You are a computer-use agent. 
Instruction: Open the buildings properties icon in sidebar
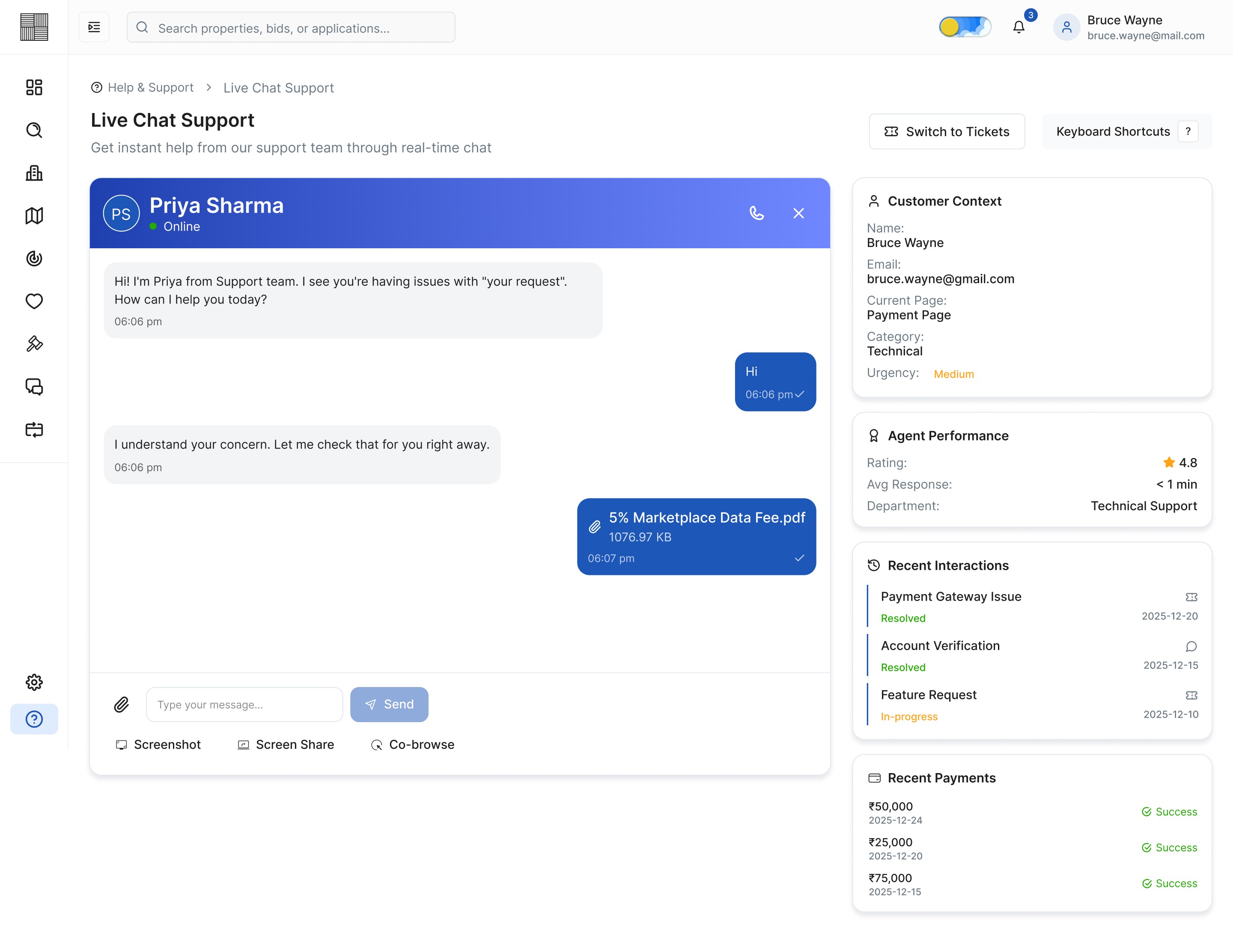[x=34, y=173]
